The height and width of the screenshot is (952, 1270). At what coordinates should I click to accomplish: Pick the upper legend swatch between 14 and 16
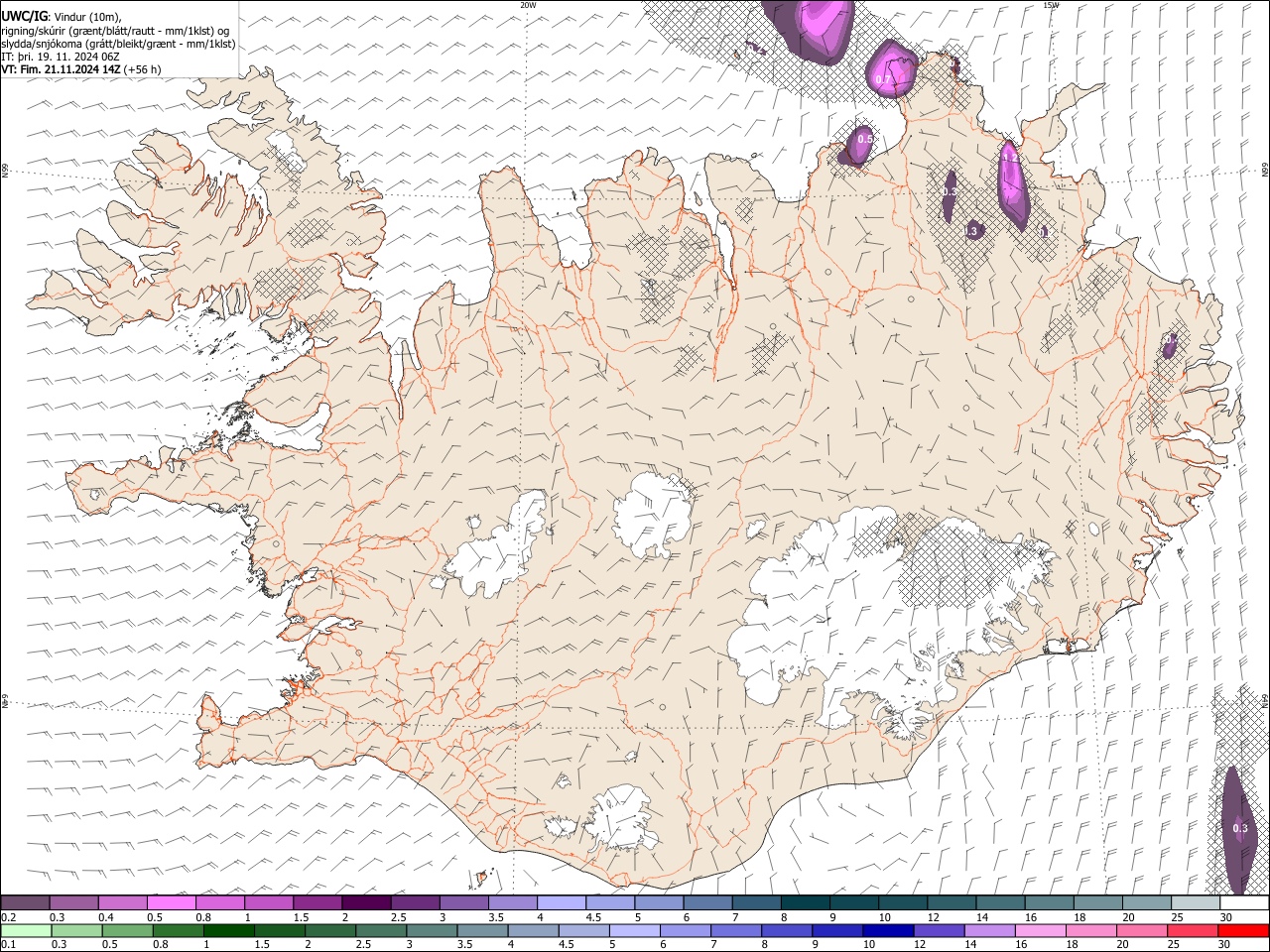pos(999,902)
